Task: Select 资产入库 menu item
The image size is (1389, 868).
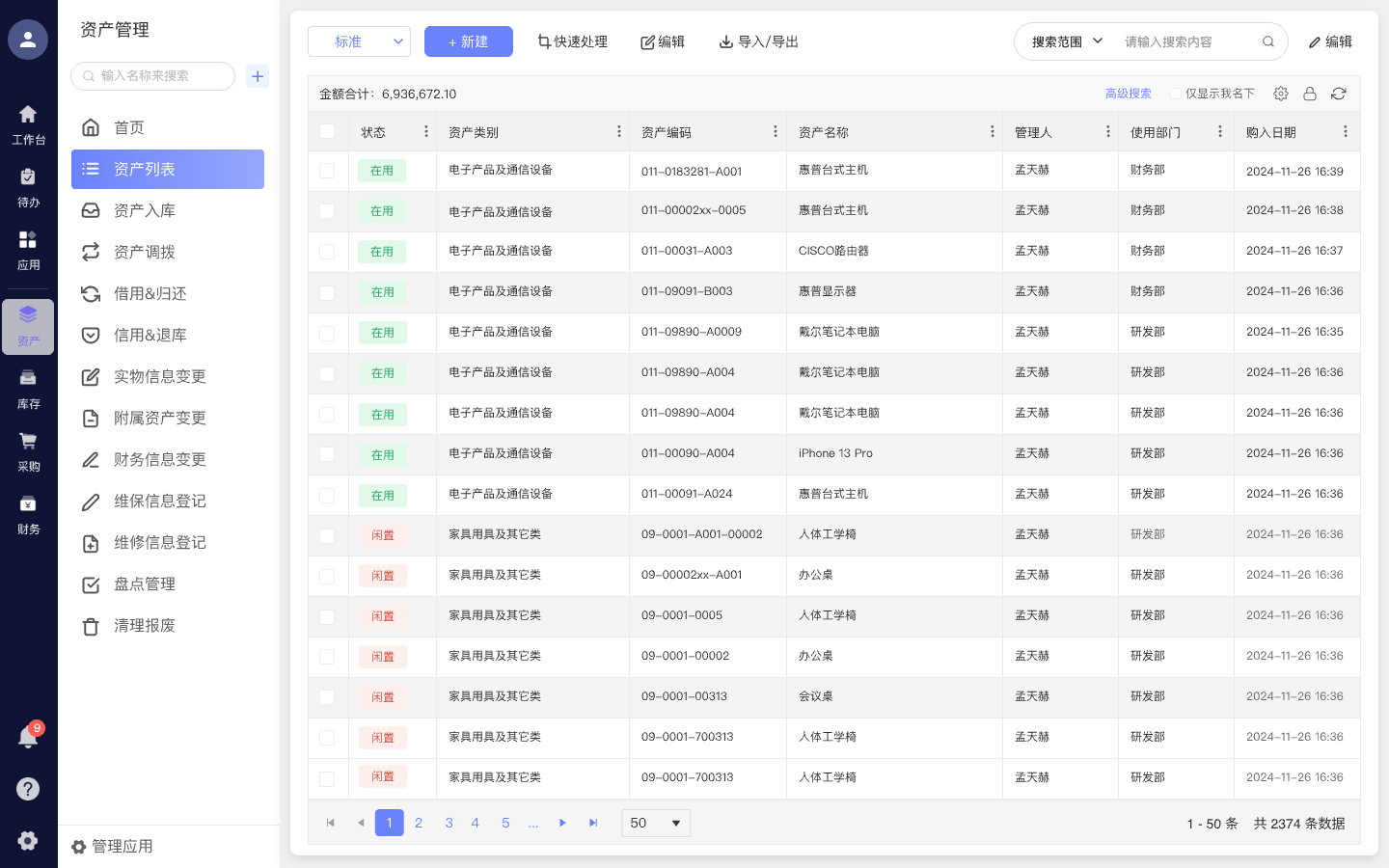Action: click(x=168, y=210)
